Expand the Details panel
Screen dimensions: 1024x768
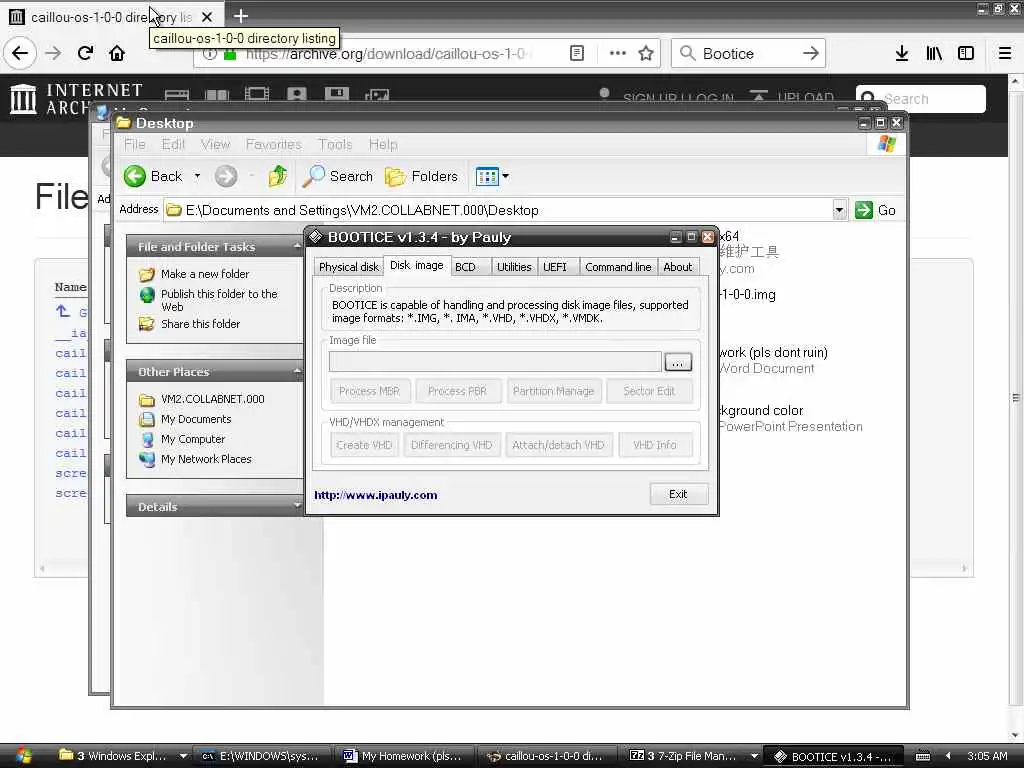click(x=296, y=506)
